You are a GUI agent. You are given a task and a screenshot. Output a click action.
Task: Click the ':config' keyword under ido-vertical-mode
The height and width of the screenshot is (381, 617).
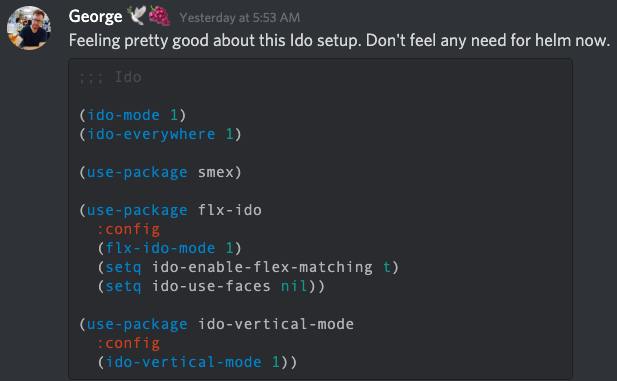tap(128, 343)
